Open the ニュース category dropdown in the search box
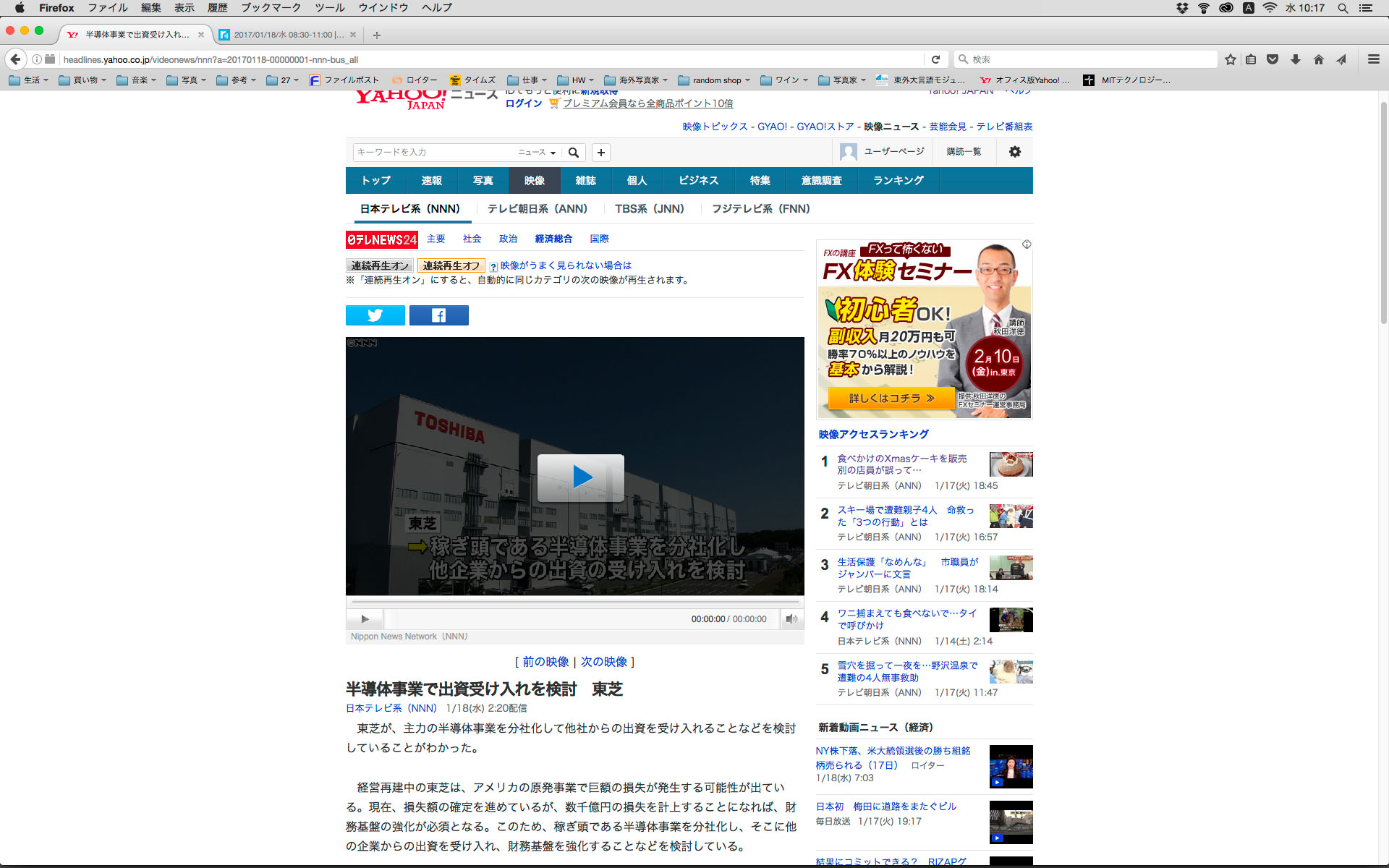The height and width of the screenshot is (868, 1389). pyautogui.click(x=537, y=153)
